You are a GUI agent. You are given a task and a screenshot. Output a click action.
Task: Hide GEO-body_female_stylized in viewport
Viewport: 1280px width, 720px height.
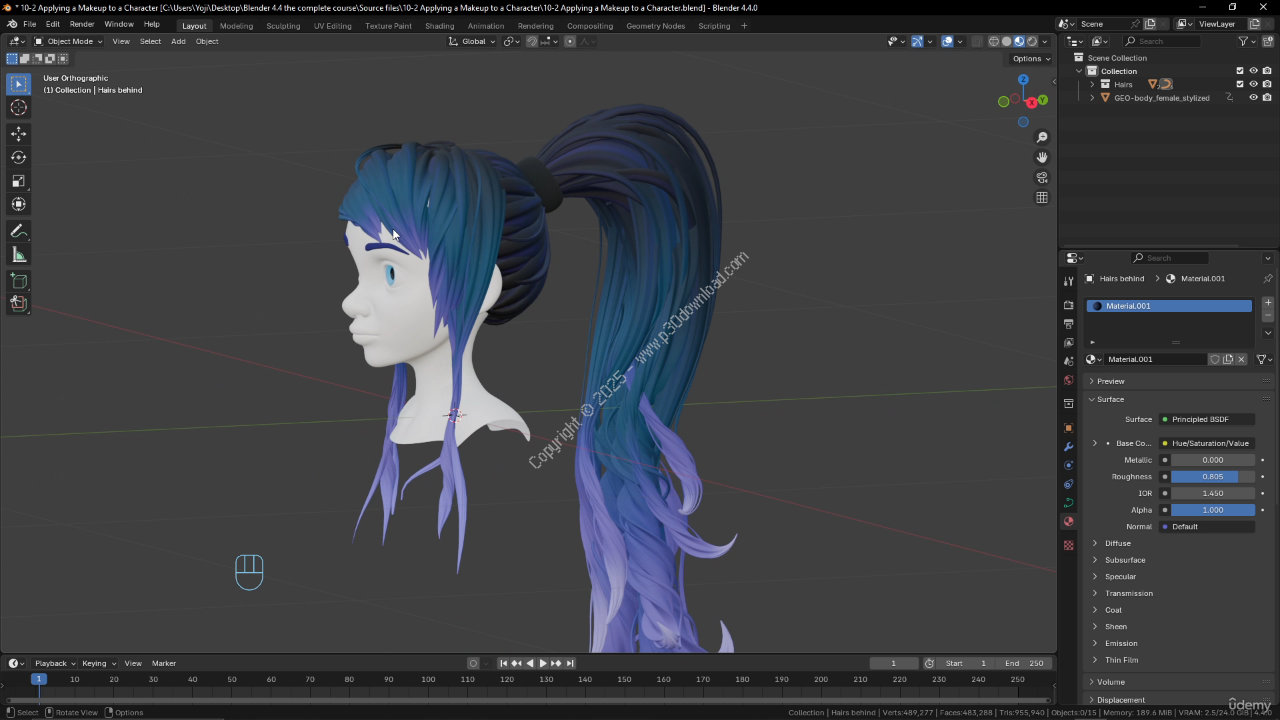1253,98
